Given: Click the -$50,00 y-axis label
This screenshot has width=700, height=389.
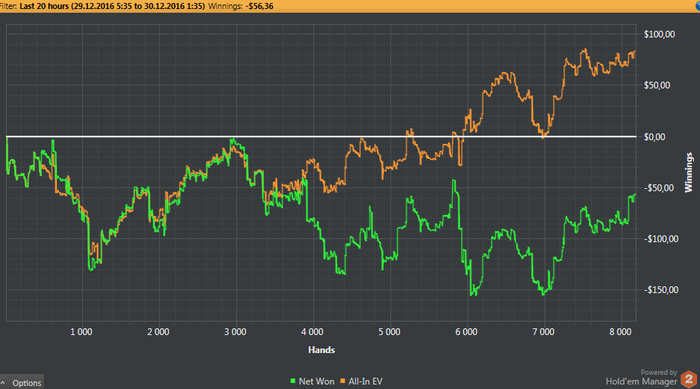Looking at the screenshot, I should pyautogui.click(x=658, y=188).
